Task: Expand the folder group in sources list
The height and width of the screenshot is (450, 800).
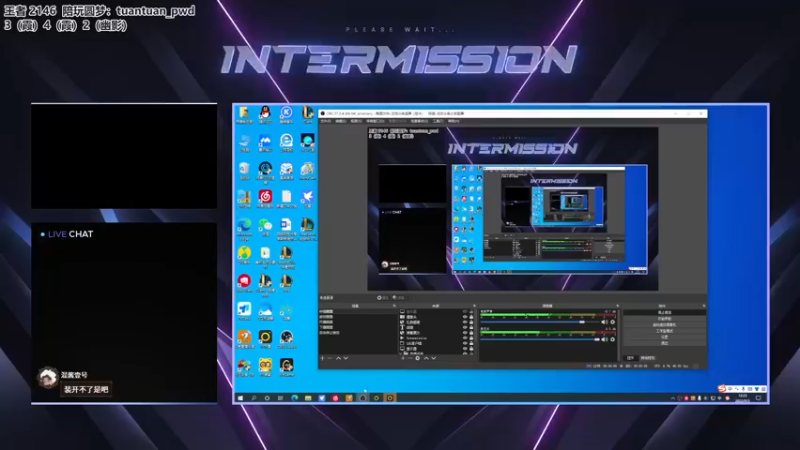Action: point(401,354)
